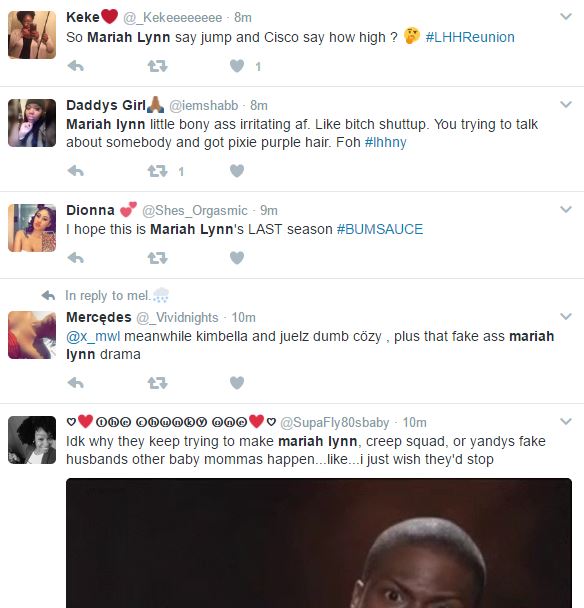This screenshot has width=584, height=608.
Task: Open Daddys Girl's profile picture
Action: pyautogui.click(x=32, y=123)
